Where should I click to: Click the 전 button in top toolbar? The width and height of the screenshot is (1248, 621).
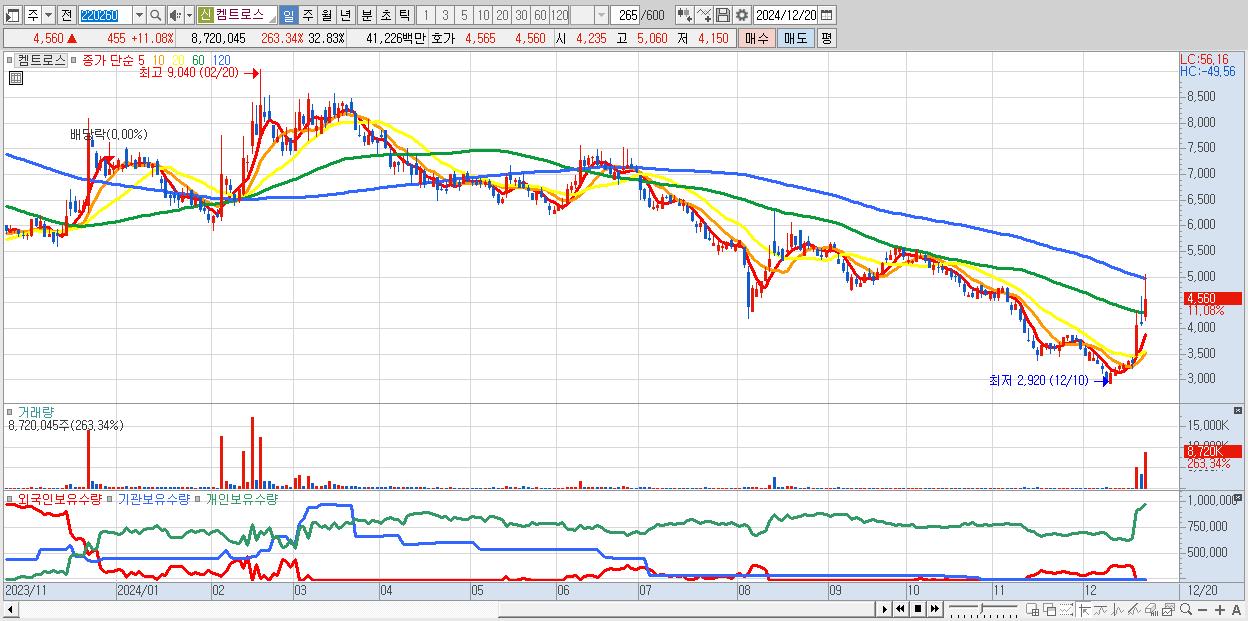click(66, 15)
